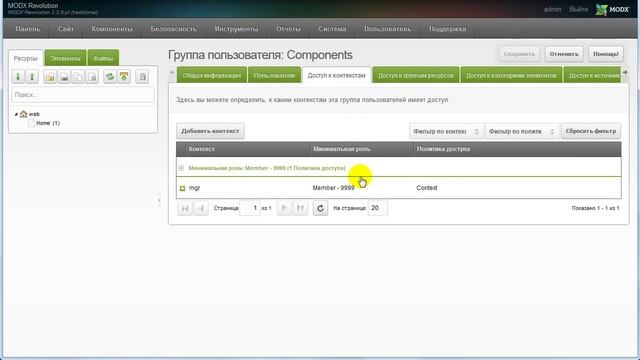
Task: Collapse the Member - 9999 role group
Action: tap(181, 168)
